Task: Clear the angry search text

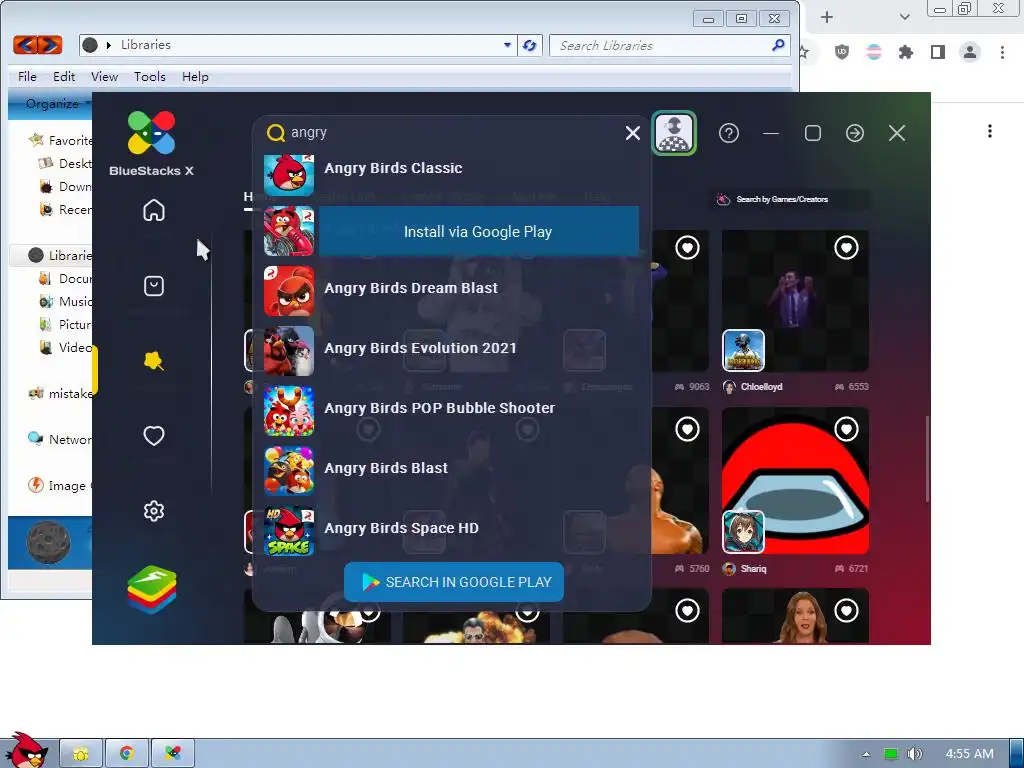Action: pyautogui.click(x=632, y=133)
